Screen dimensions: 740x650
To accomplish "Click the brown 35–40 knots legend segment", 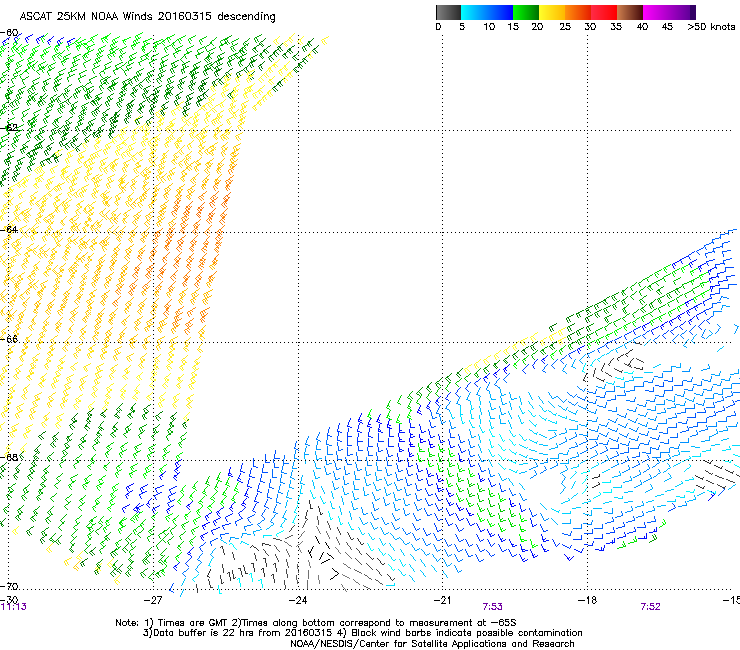I will click(x=630, y=12).
